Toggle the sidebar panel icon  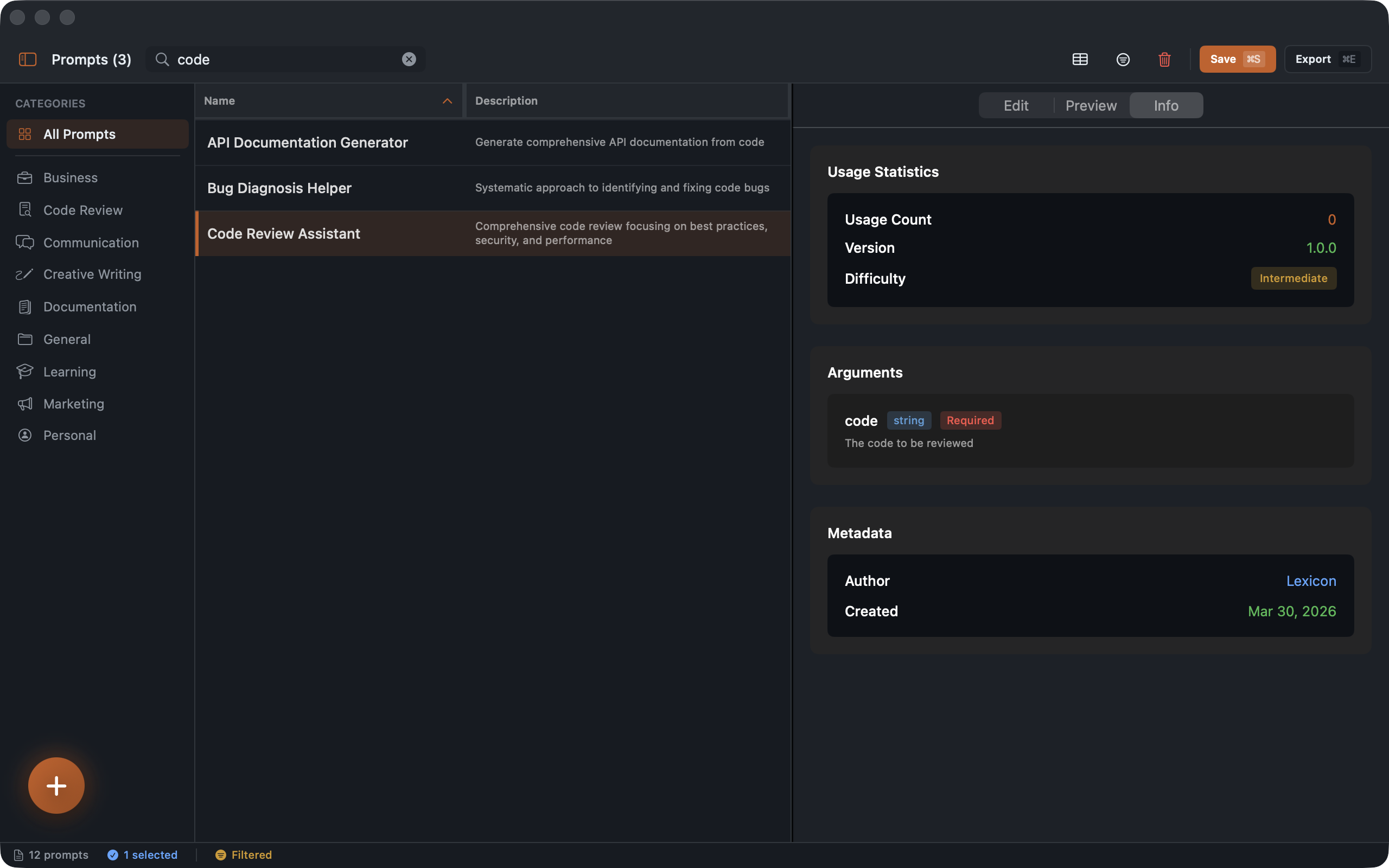coord(28,59)
